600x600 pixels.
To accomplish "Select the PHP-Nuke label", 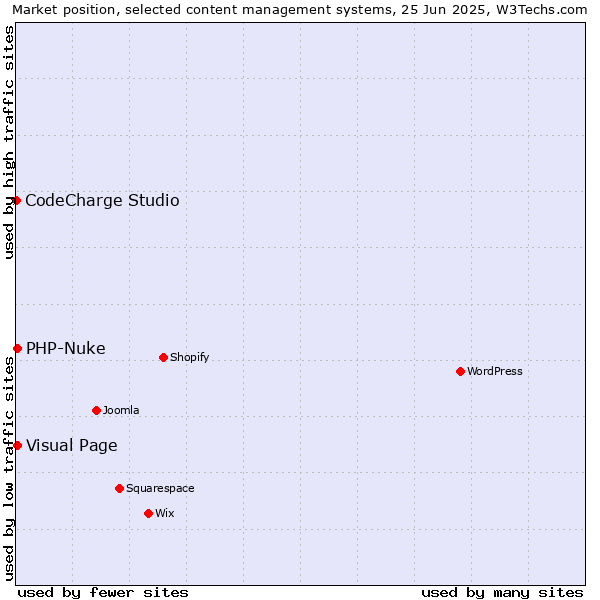I will [x=66, y=348].
